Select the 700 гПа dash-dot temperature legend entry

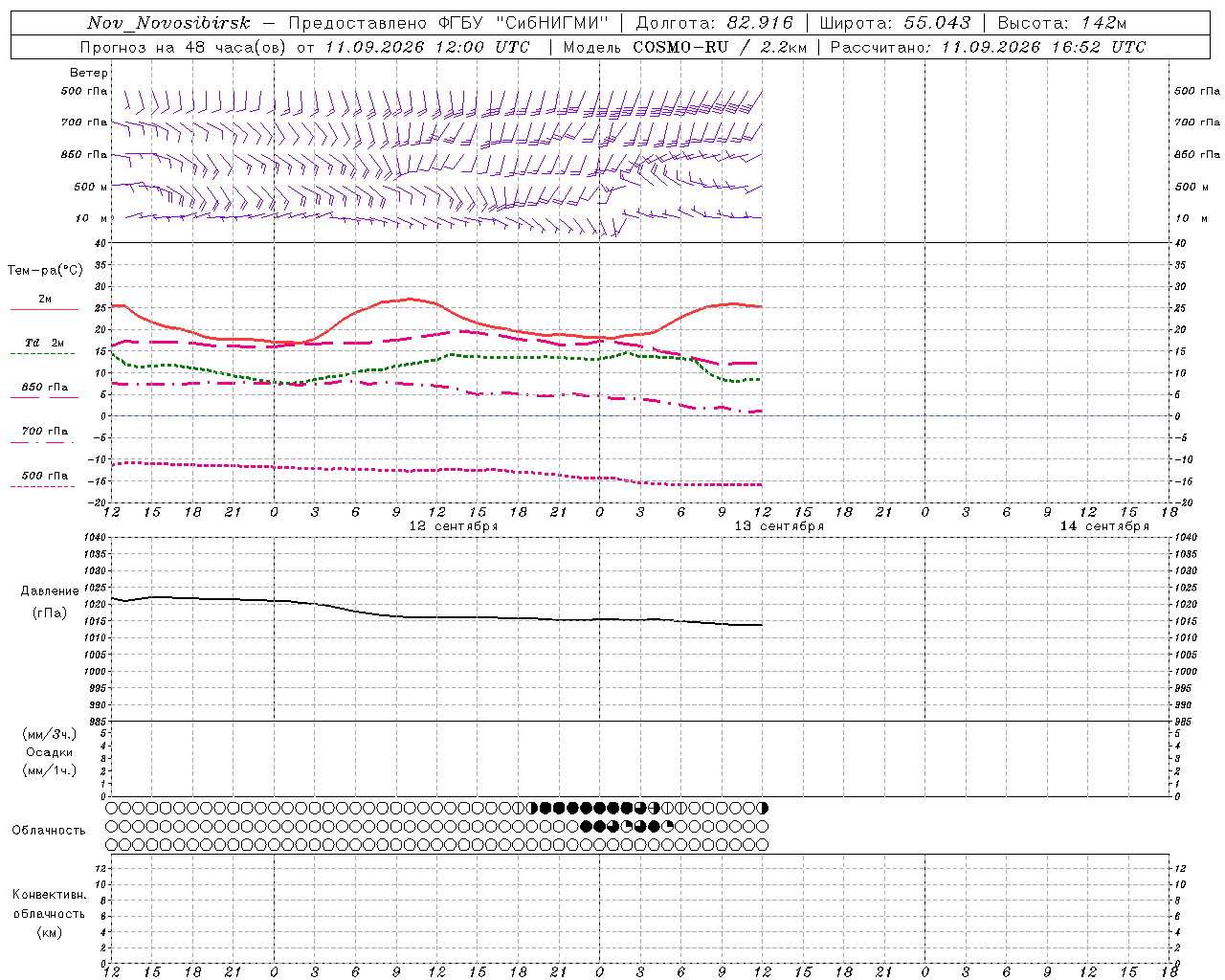[x=44, y=432]
